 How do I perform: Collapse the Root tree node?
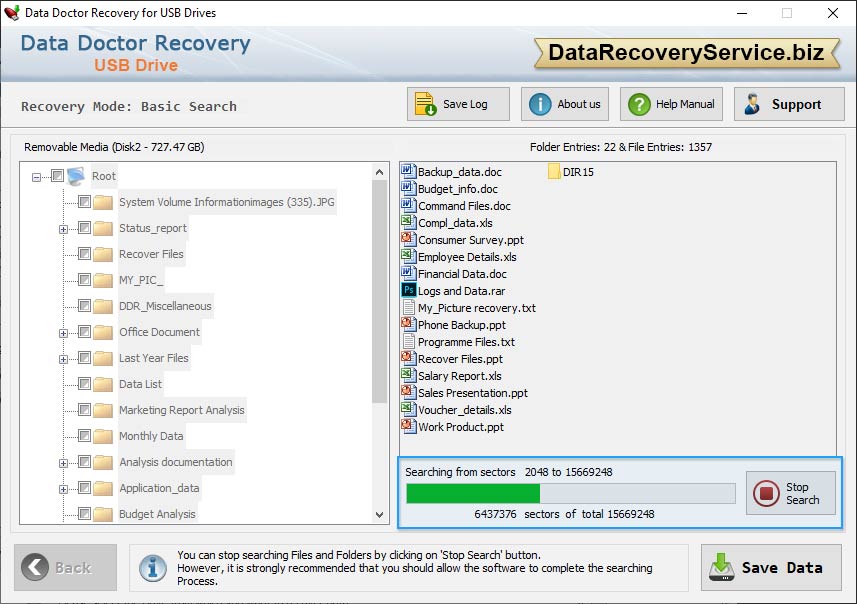[x=36, y=177]
